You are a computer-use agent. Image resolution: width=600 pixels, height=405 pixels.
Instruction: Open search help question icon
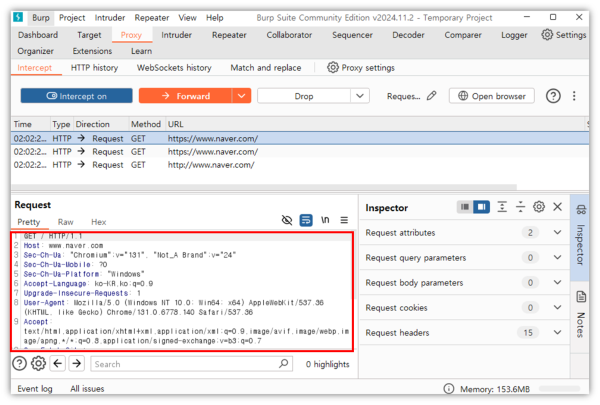20,363
